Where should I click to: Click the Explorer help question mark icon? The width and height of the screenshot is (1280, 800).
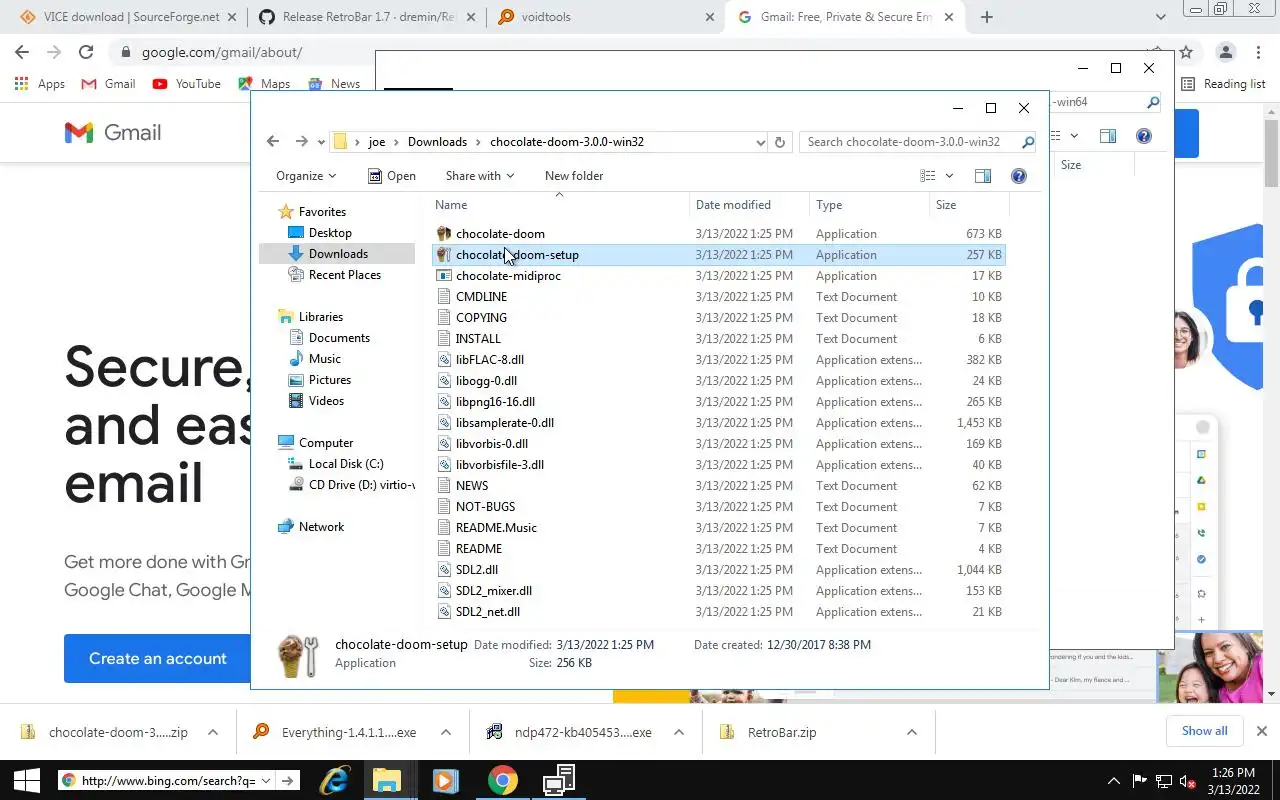coord(1019,176)
